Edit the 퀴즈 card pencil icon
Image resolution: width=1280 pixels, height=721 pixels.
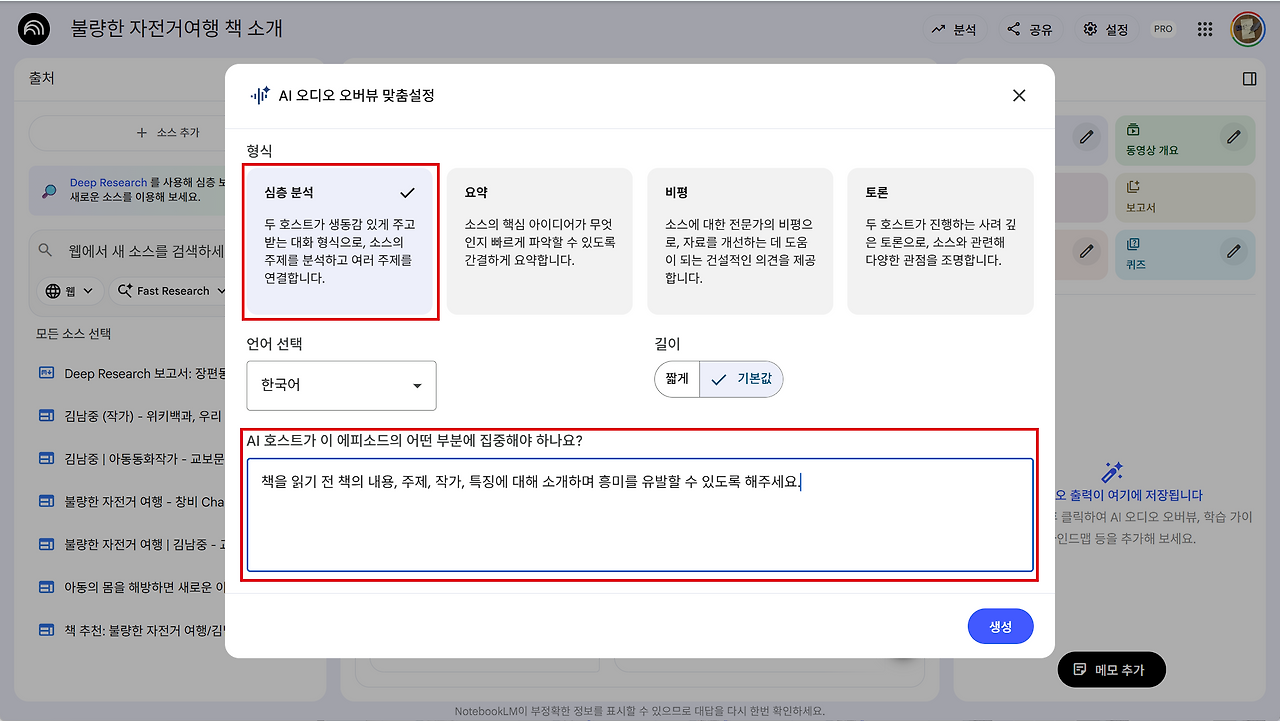pyautogui.click(x=1234, y=250)
